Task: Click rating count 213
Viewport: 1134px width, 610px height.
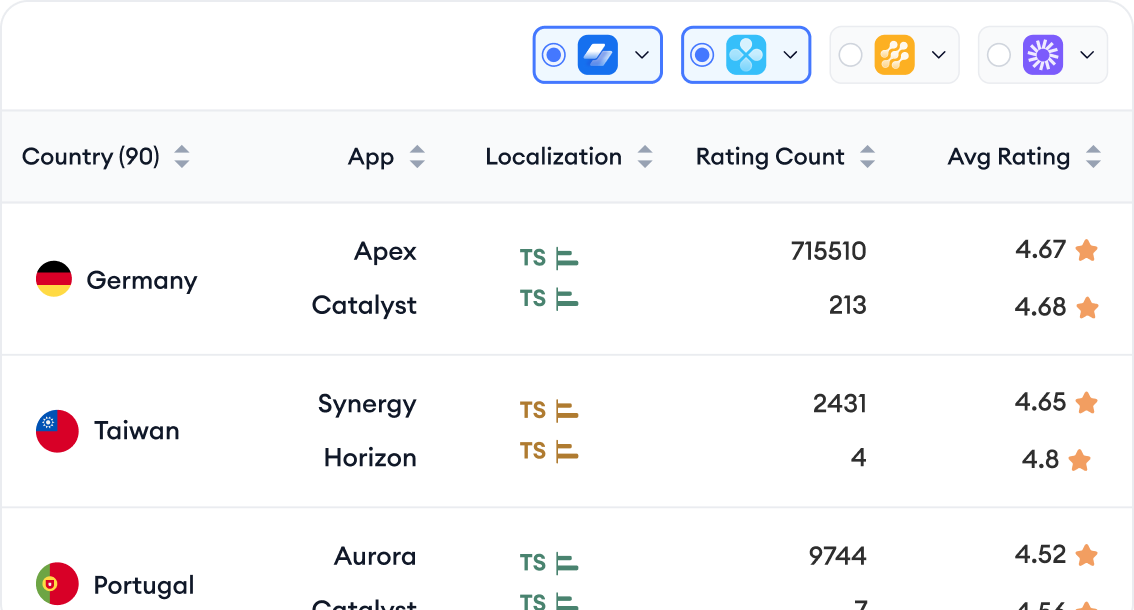Action: tap(848, 305)
